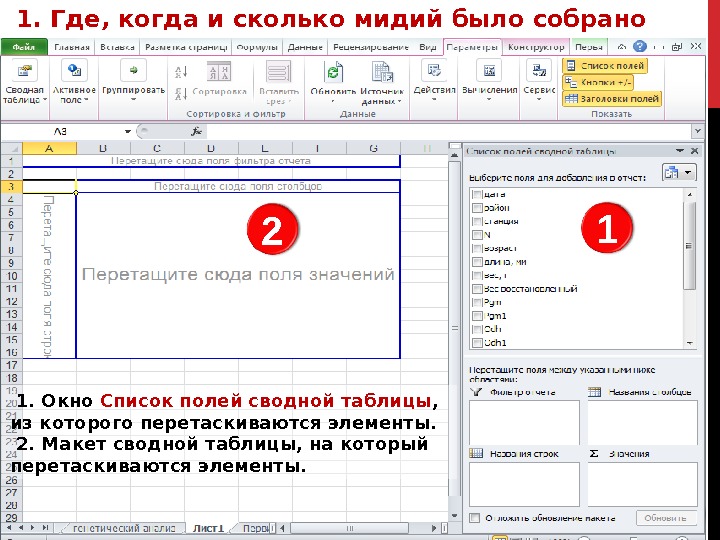
Task: Open the Активное поле dropdown arrow
Action: point(86,100)
